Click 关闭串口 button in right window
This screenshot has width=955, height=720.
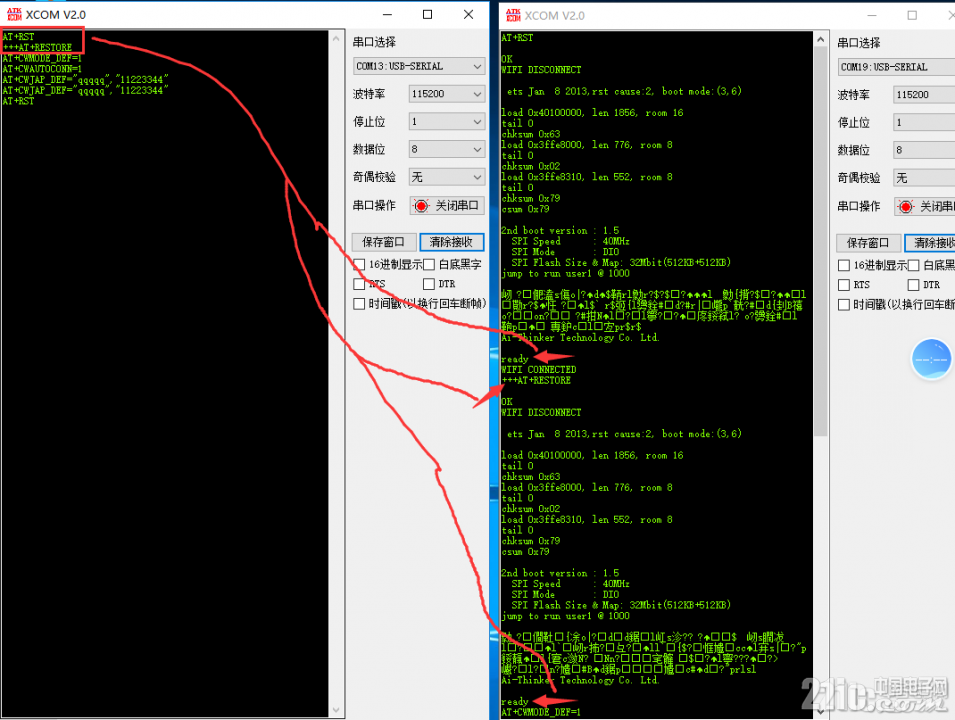pos(925,206)
